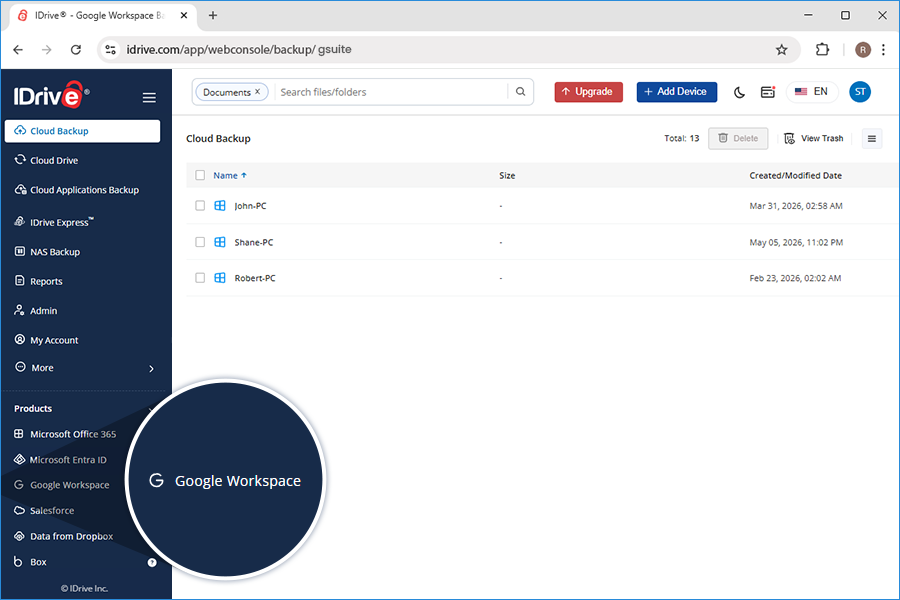The image size is (900, 600).
Task: Click the browser back arrow
Action: (18, 50)
